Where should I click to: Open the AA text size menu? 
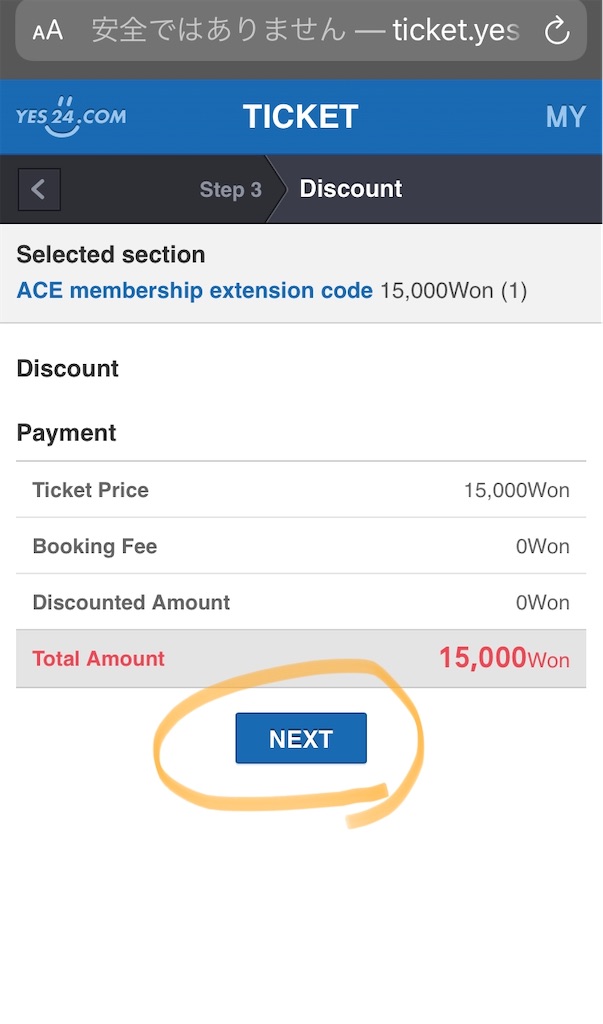pyautogui.click(x=48, y=30)
